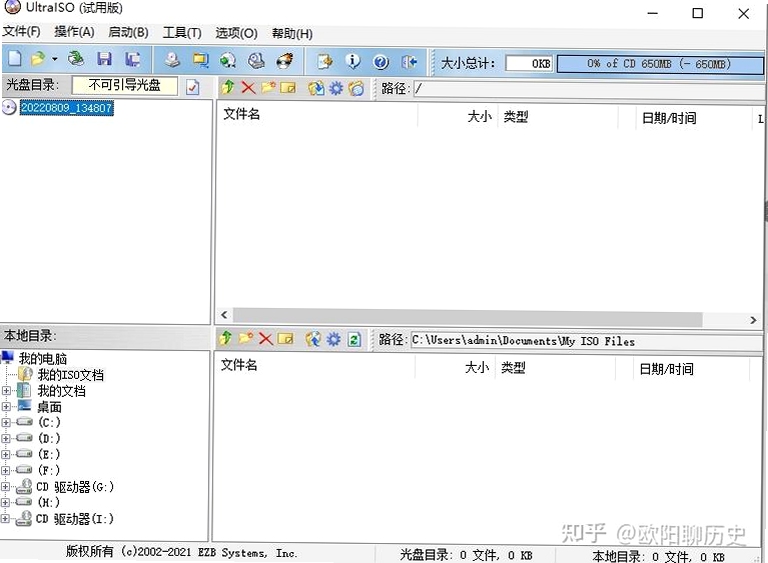Click the 0KB total size field
Viewport: 768px width, 563px height.
pos(529,63)
